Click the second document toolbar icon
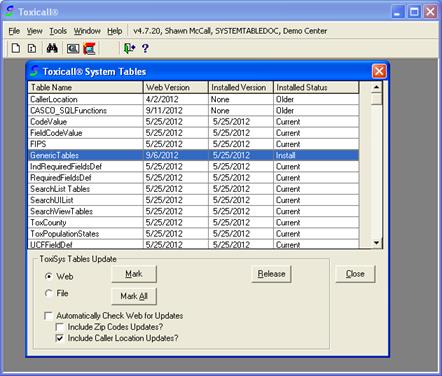This screenshot has height=376, width=442. click(32, 49)
